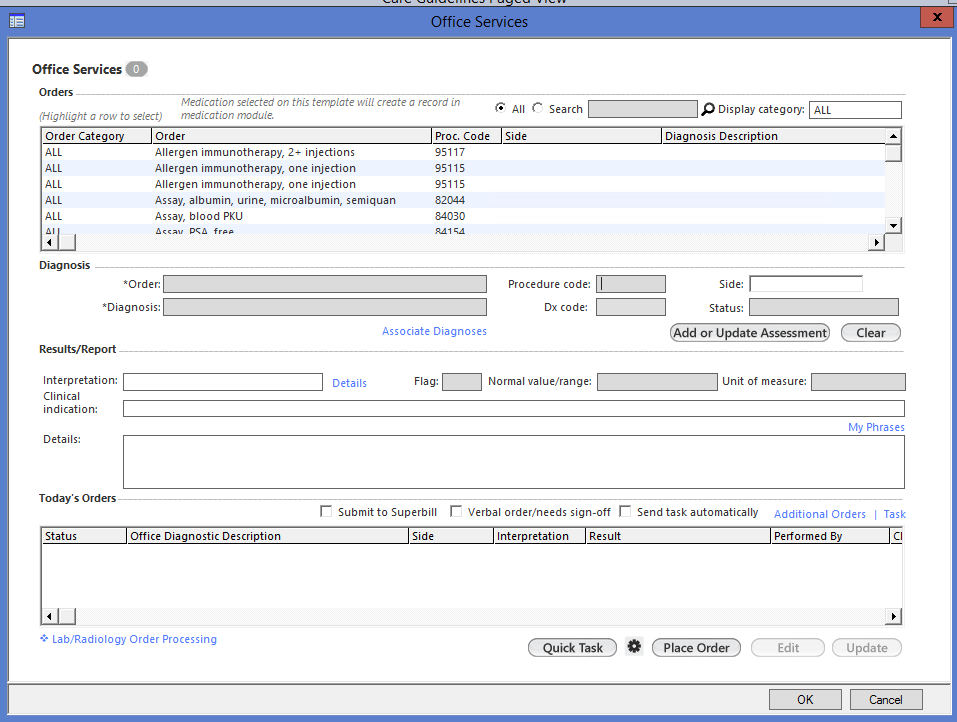Click the grayed Edit button

coord(788,648)
